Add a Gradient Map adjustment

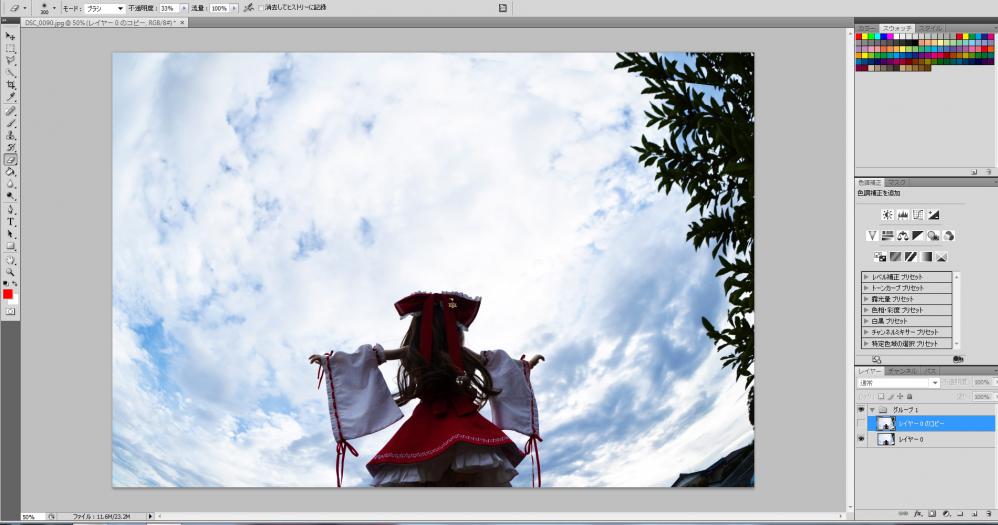[926, 257]
